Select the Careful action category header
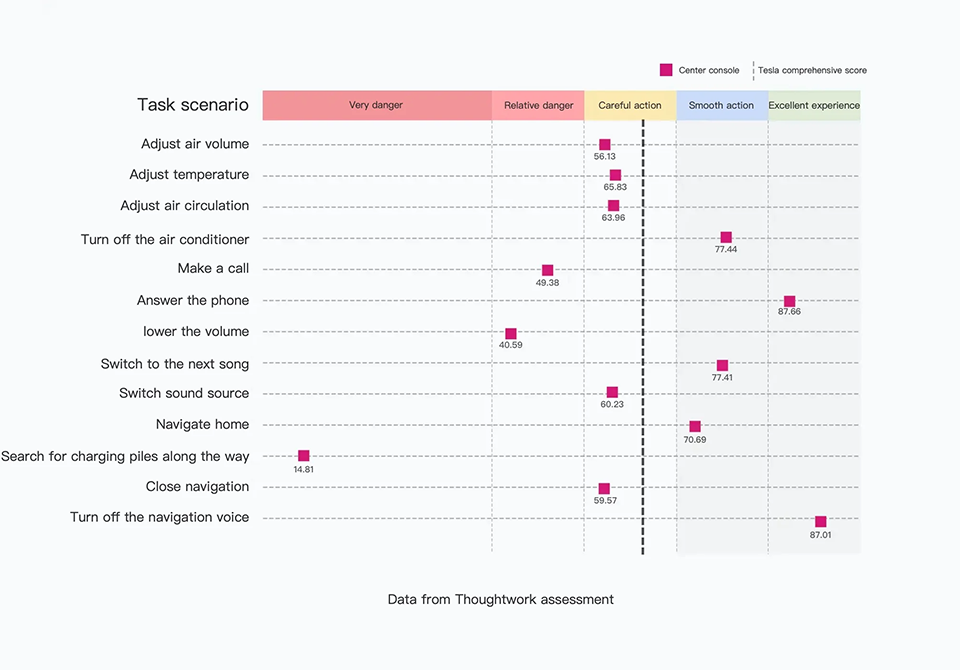The image size is (960, 670). click(x=630, y=105)
